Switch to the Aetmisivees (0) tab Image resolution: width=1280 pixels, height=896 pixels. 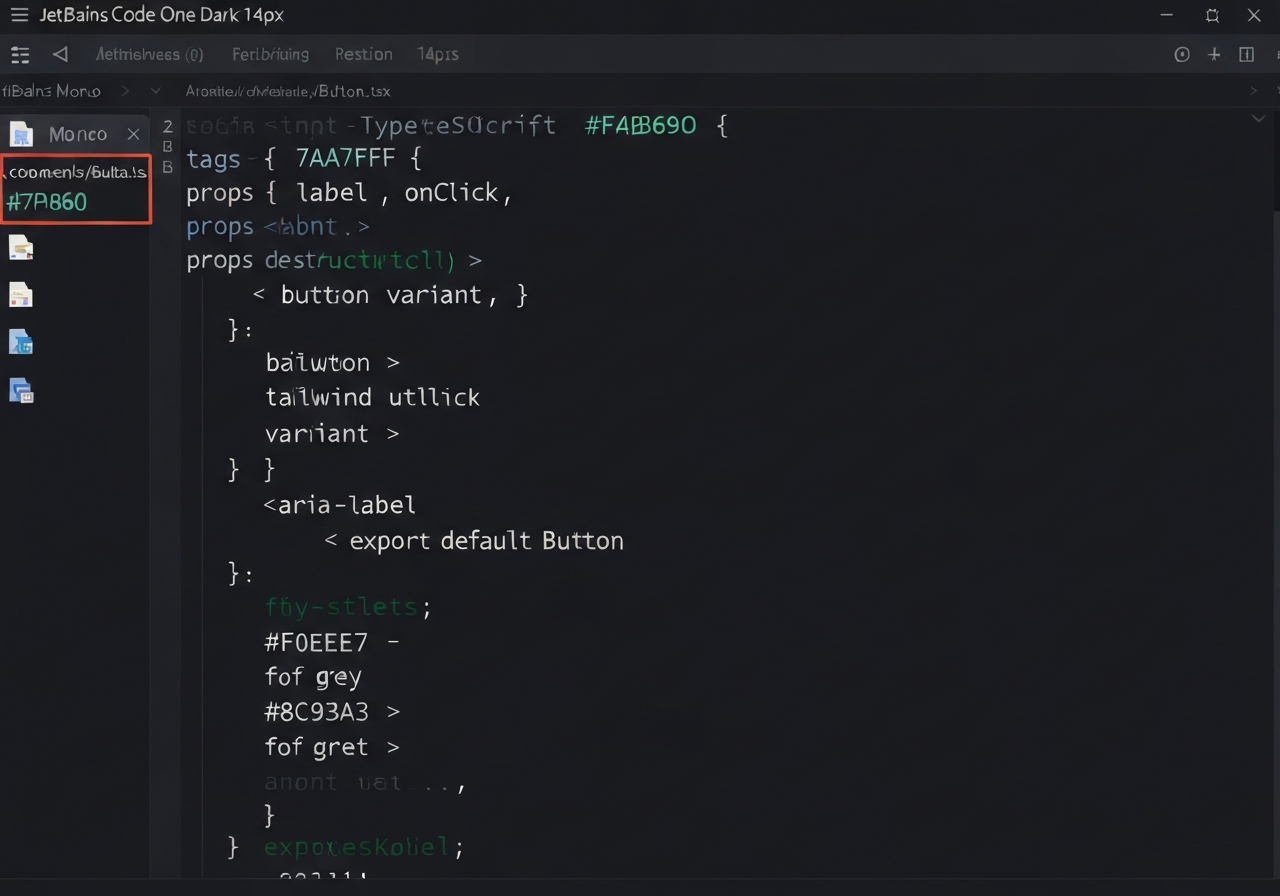pos(149,54)
